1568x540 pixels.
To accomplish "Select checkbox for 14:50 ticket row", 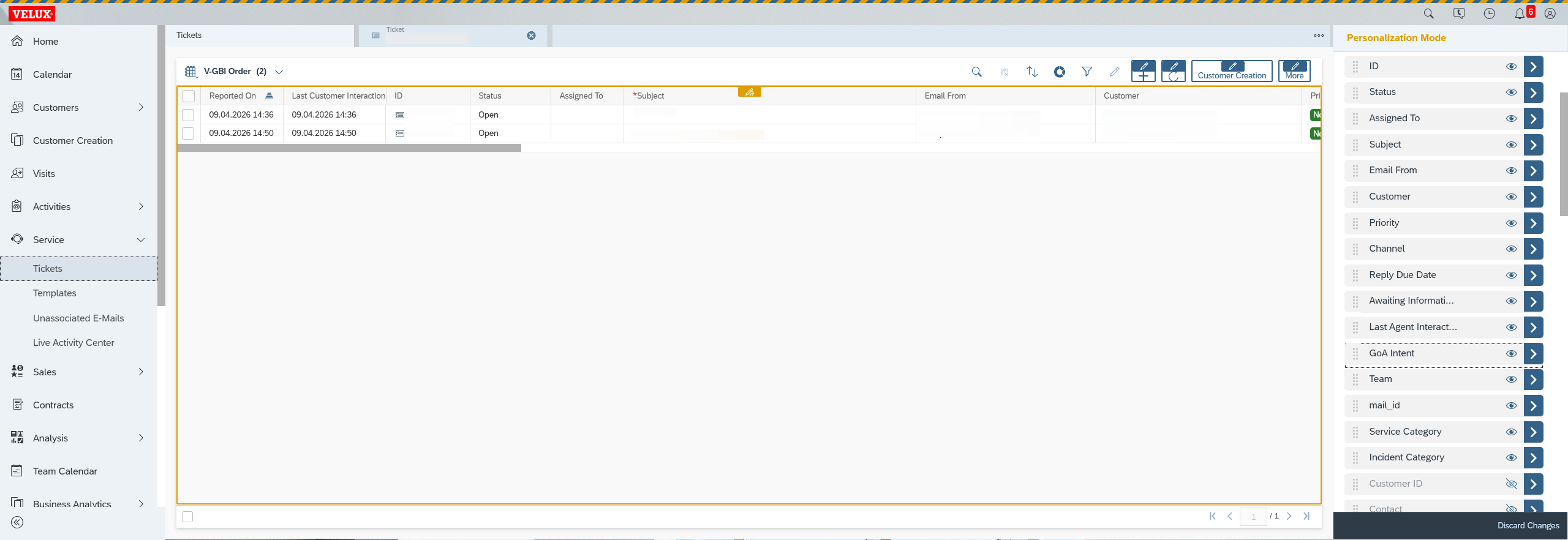I will click(x=189, y=133).
